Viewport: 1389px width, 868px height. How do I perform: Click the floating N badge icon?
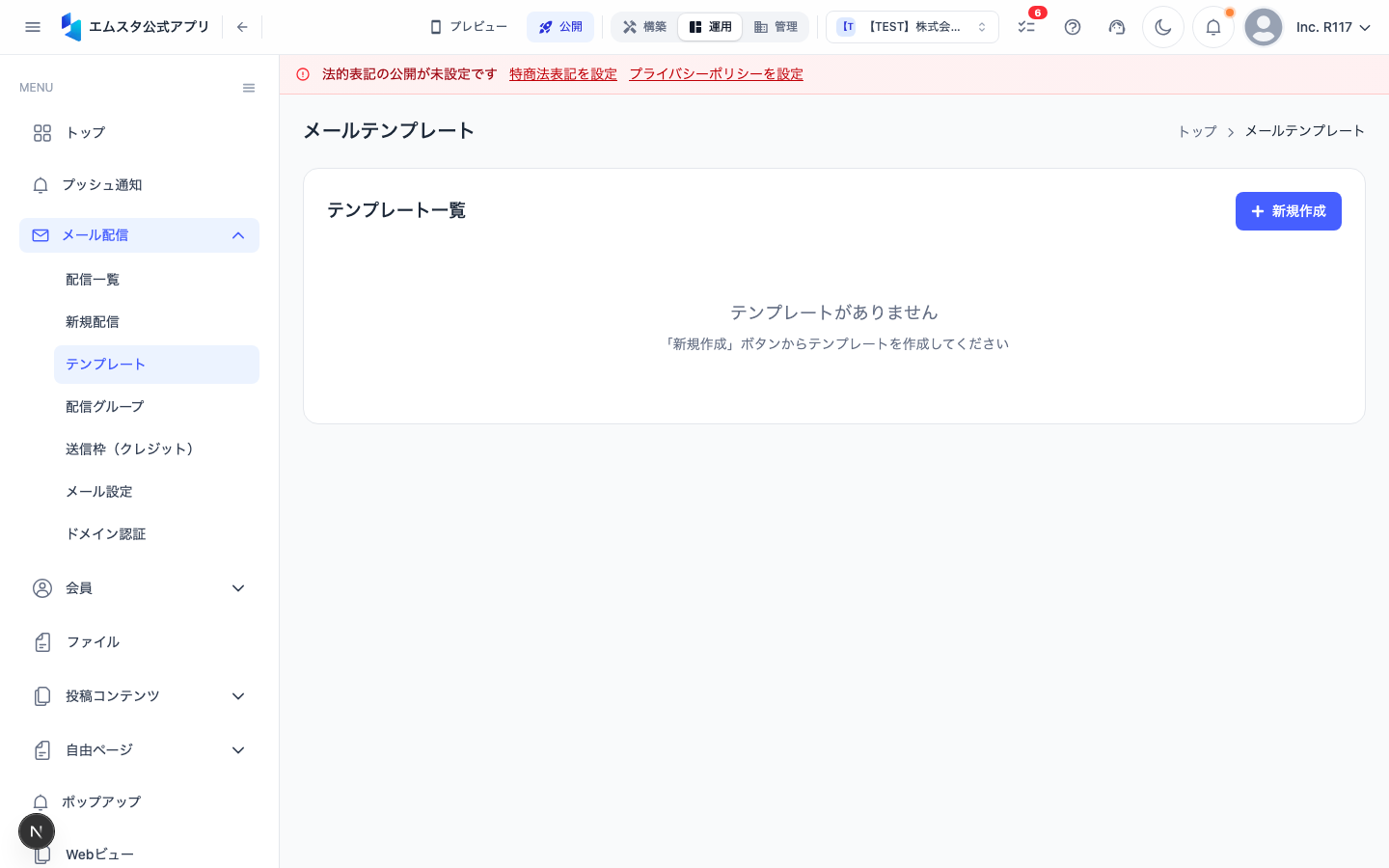[x=37, y=831]
